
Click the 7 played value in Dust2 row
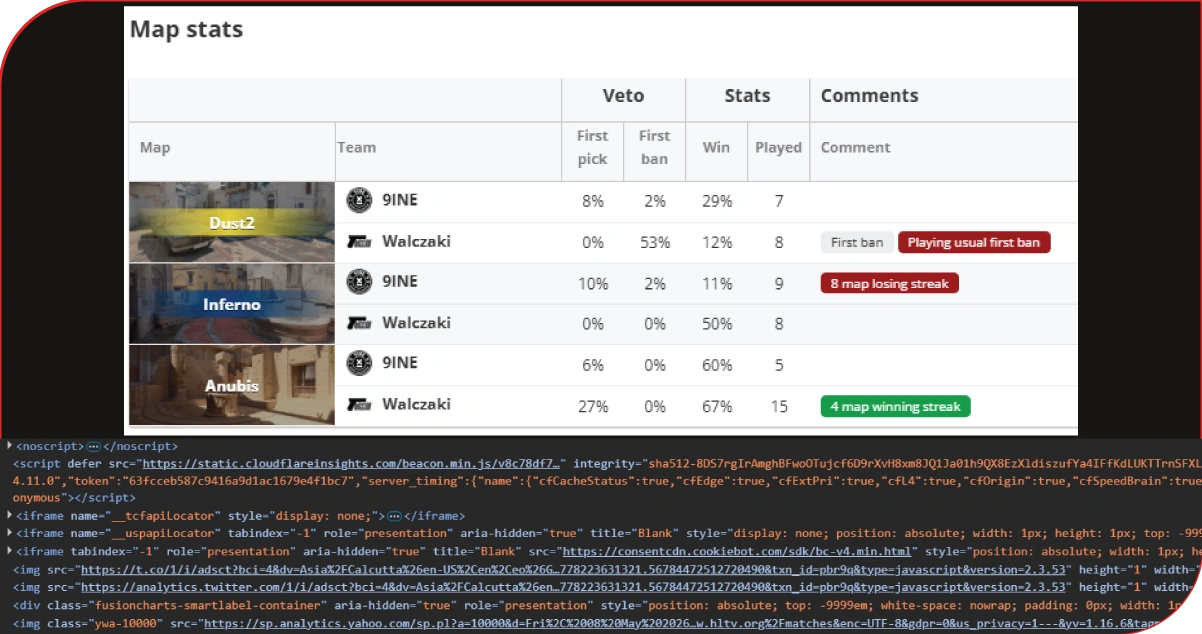pyautogui.click(x=778, y=202)
